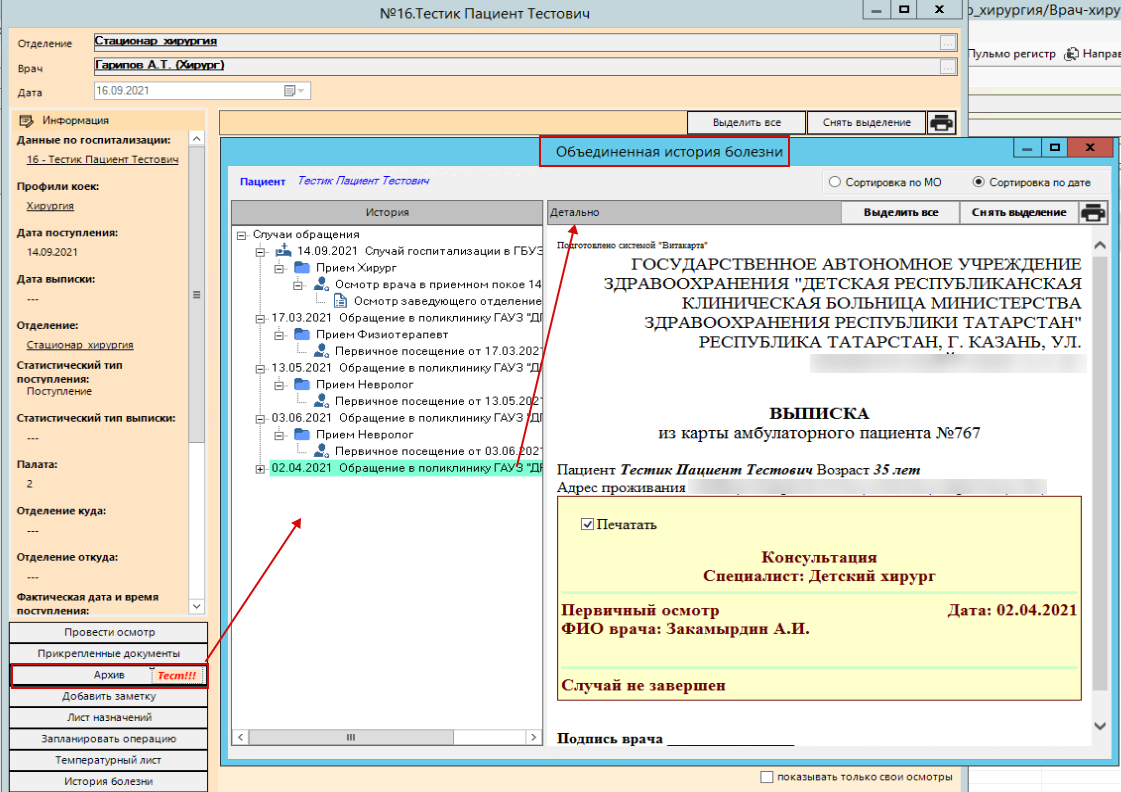Check показывать только свои осмотры

click(767, 777)
